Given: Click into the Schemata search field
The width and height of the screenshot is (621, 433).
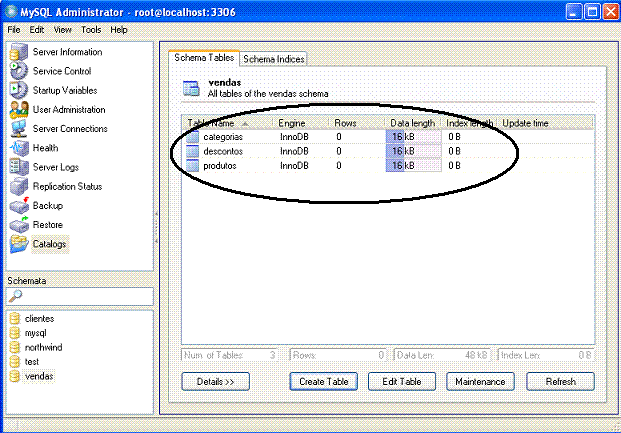Looking at the screenshot, I should (80, 296).
